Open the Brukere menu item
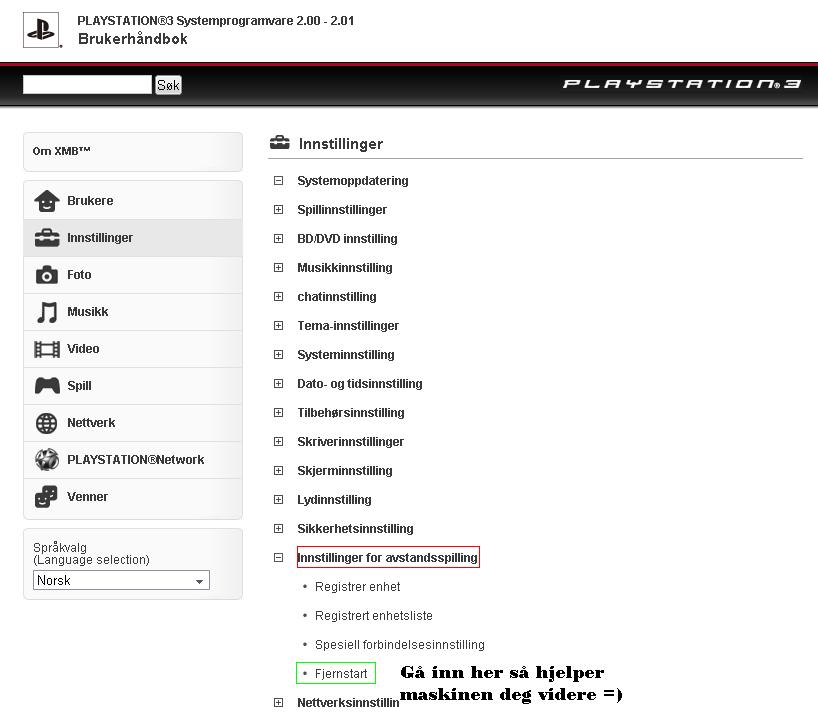The image size is (818, 723). 133,201
